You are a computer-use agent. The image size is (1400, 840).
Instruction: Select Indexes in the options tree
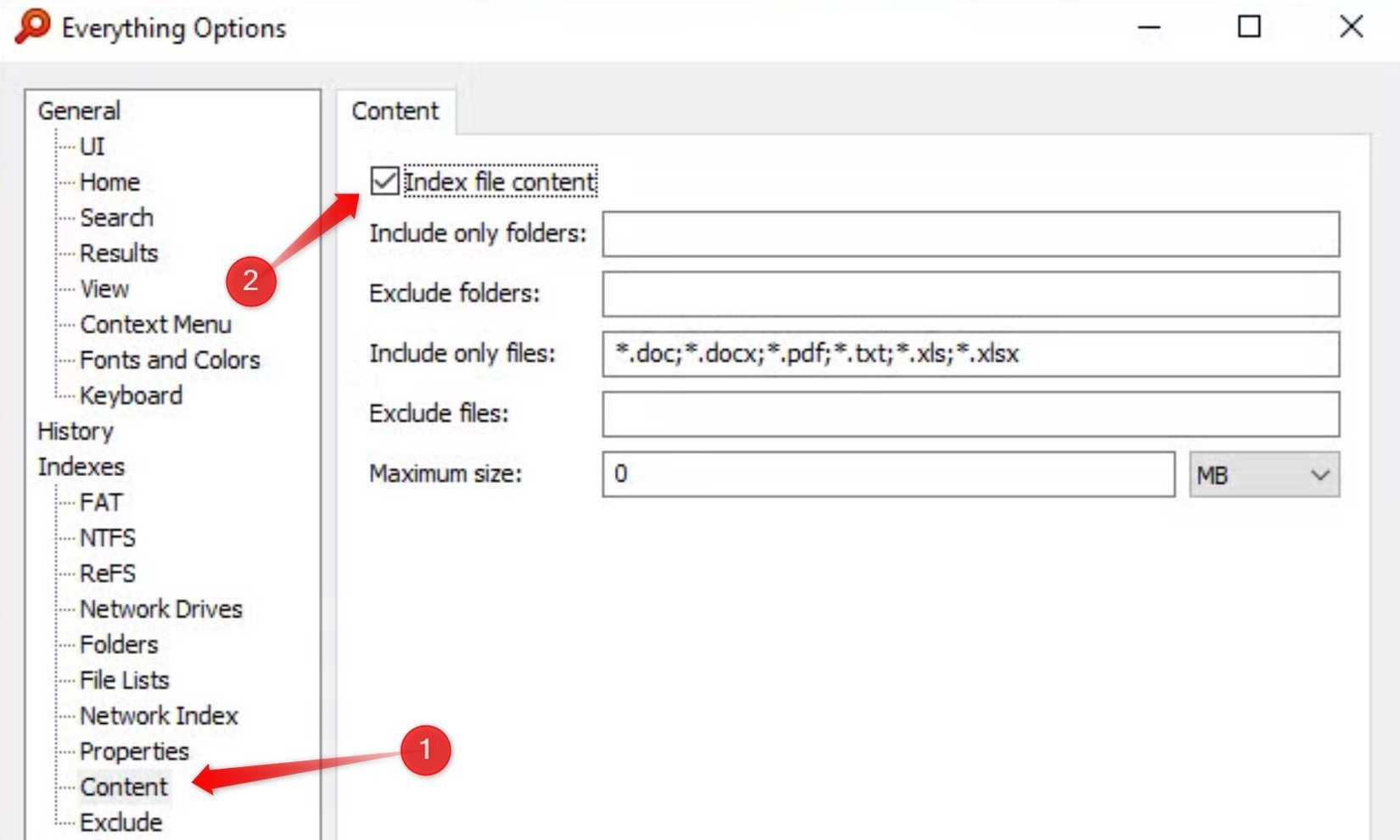pos(81,467)
